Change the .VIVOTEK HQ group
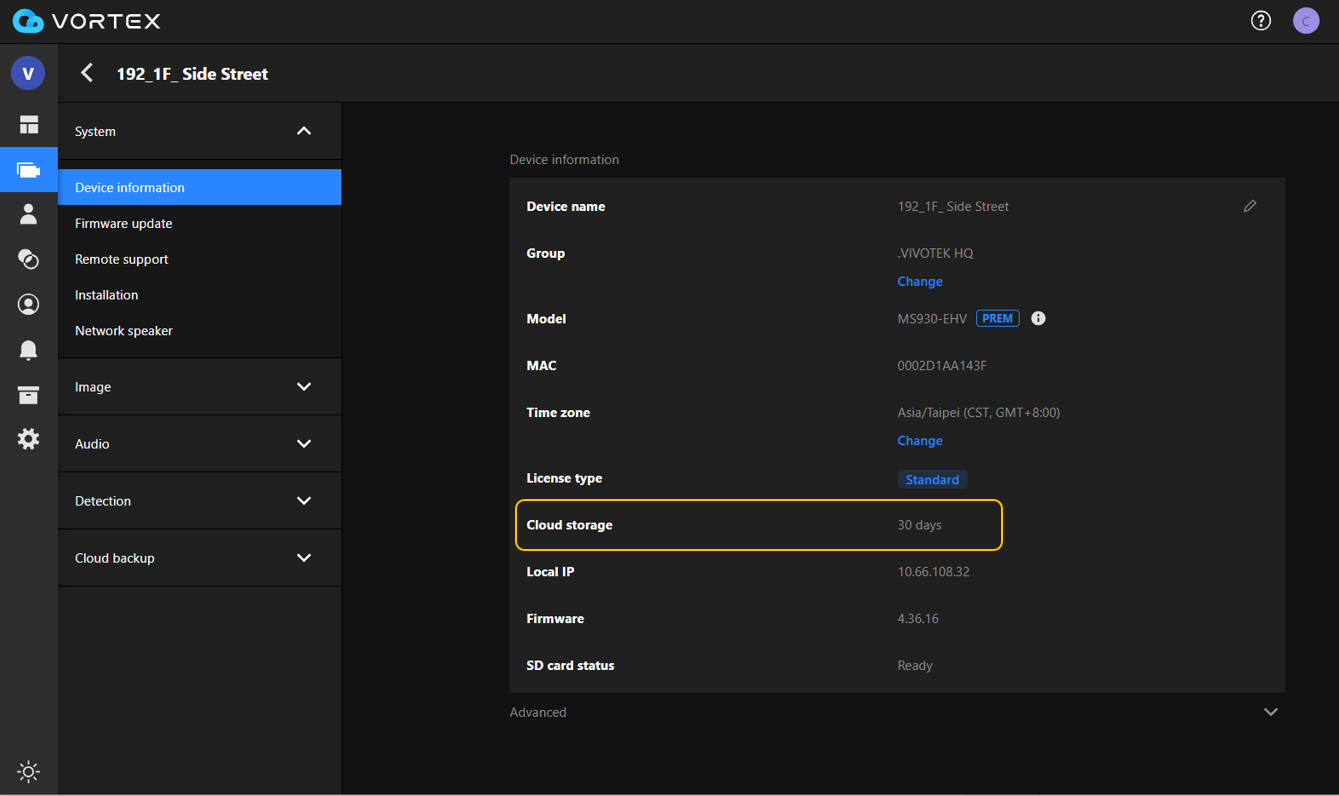This screenshot has width=1339, height=796. tap(919, 281)
